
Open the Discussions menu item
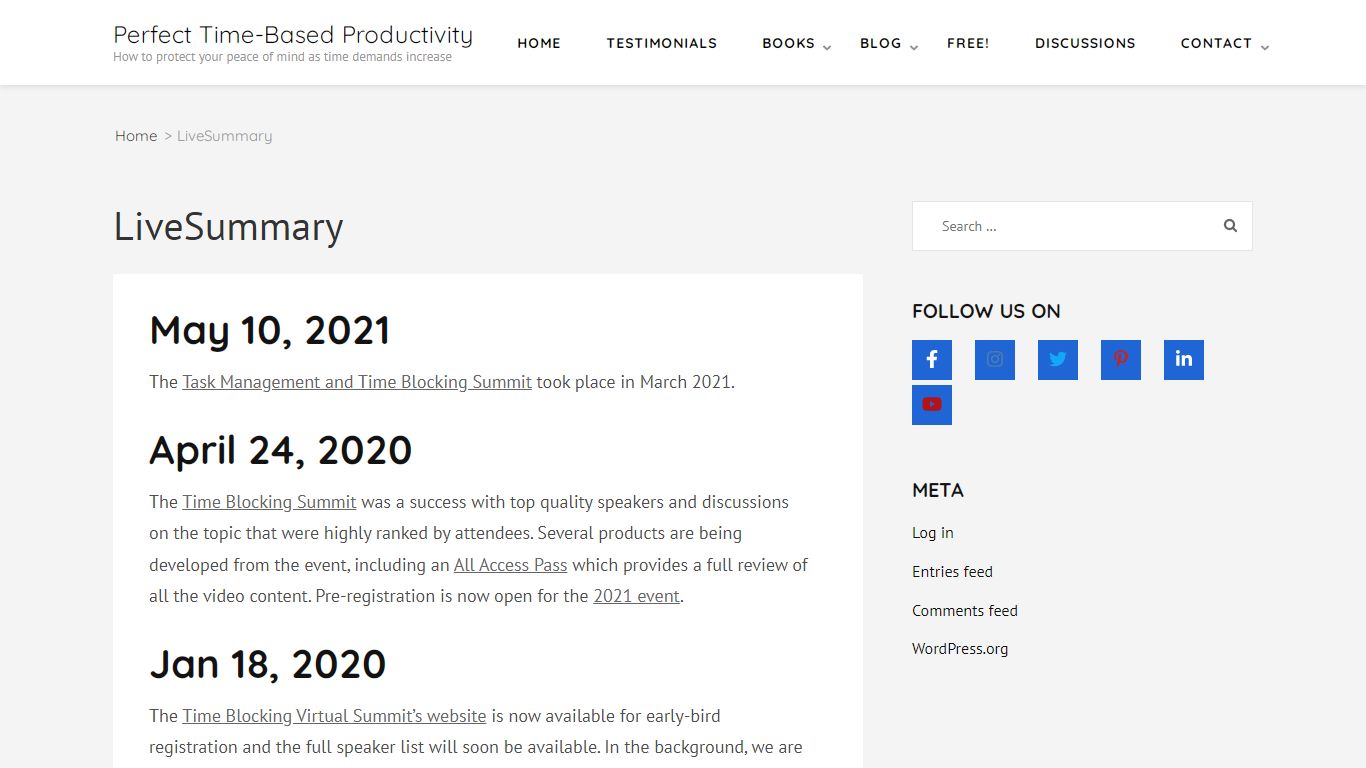click(1085, 43)
